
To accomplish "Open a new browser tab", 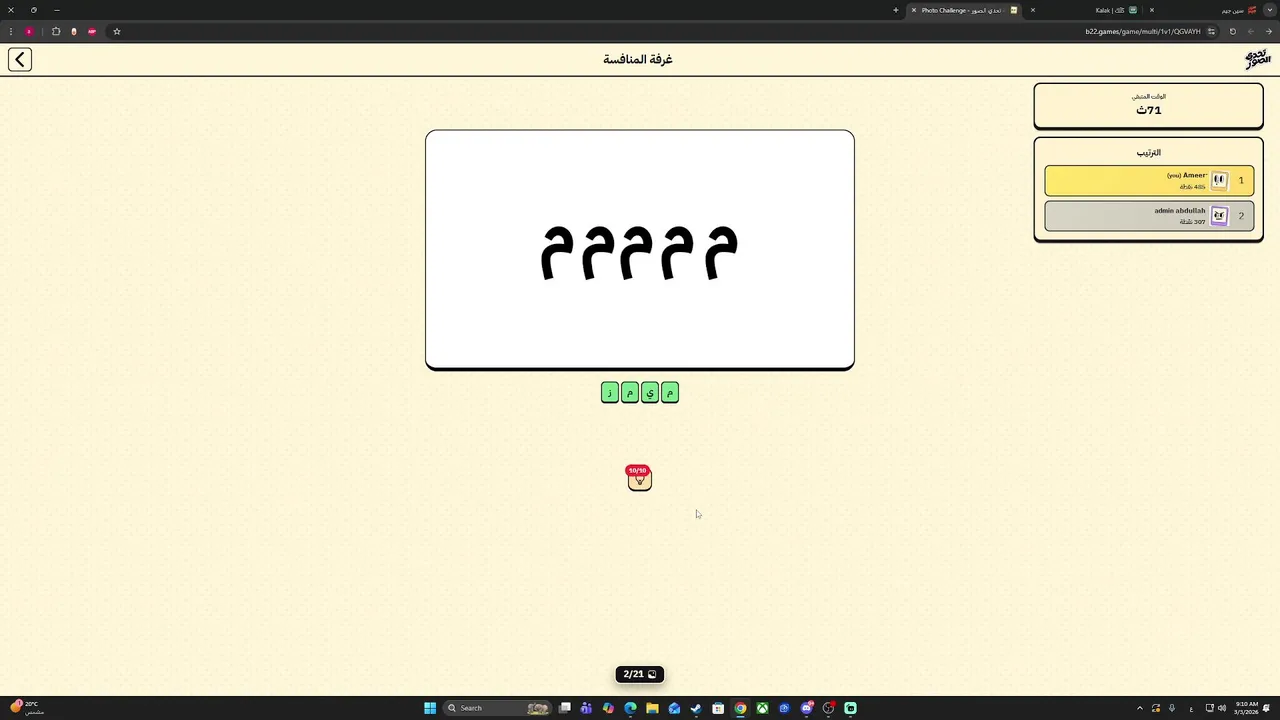I will click(896, 10).
